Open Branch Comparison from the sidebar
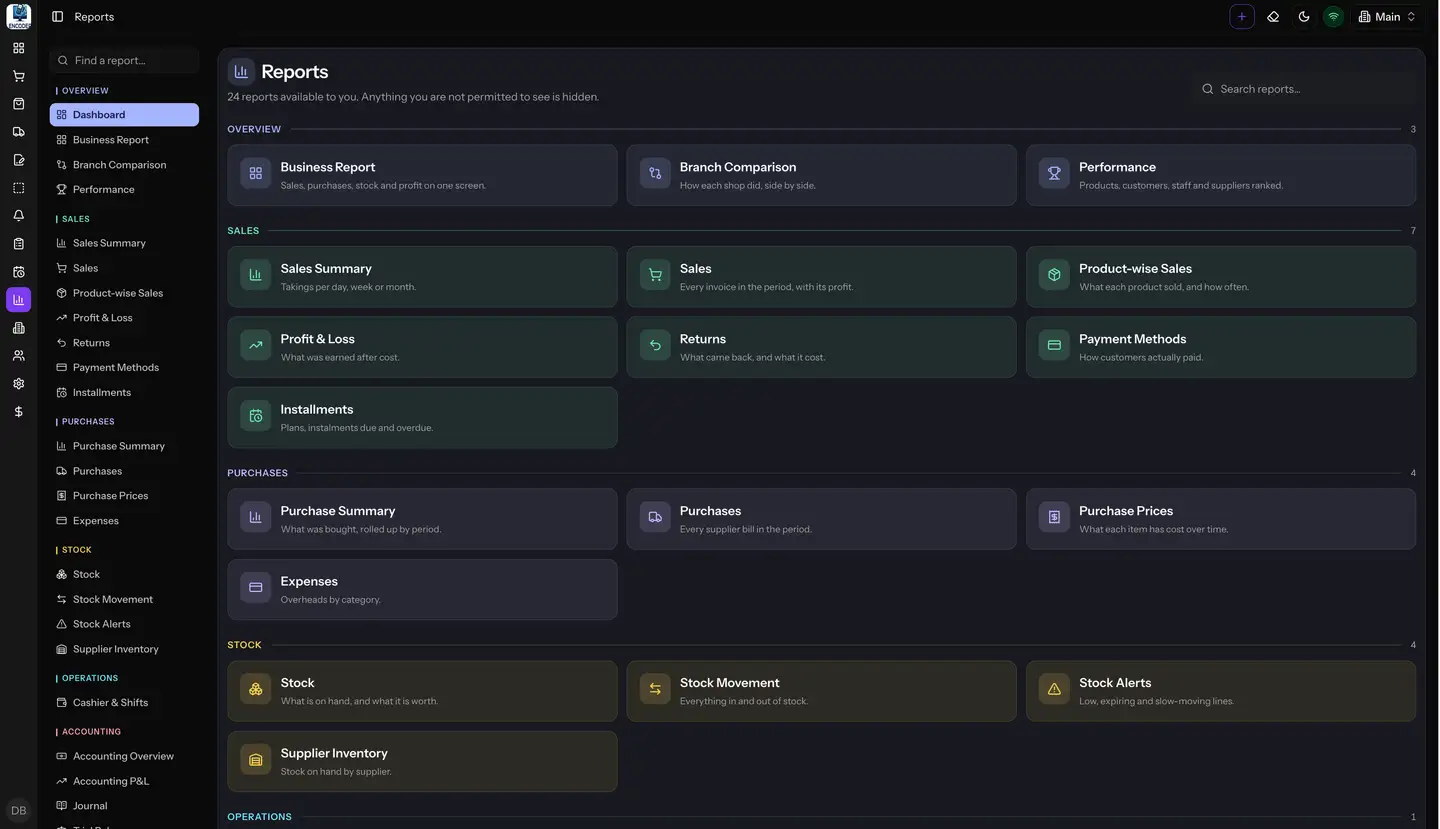The image size is (1440, 829). 124,165
